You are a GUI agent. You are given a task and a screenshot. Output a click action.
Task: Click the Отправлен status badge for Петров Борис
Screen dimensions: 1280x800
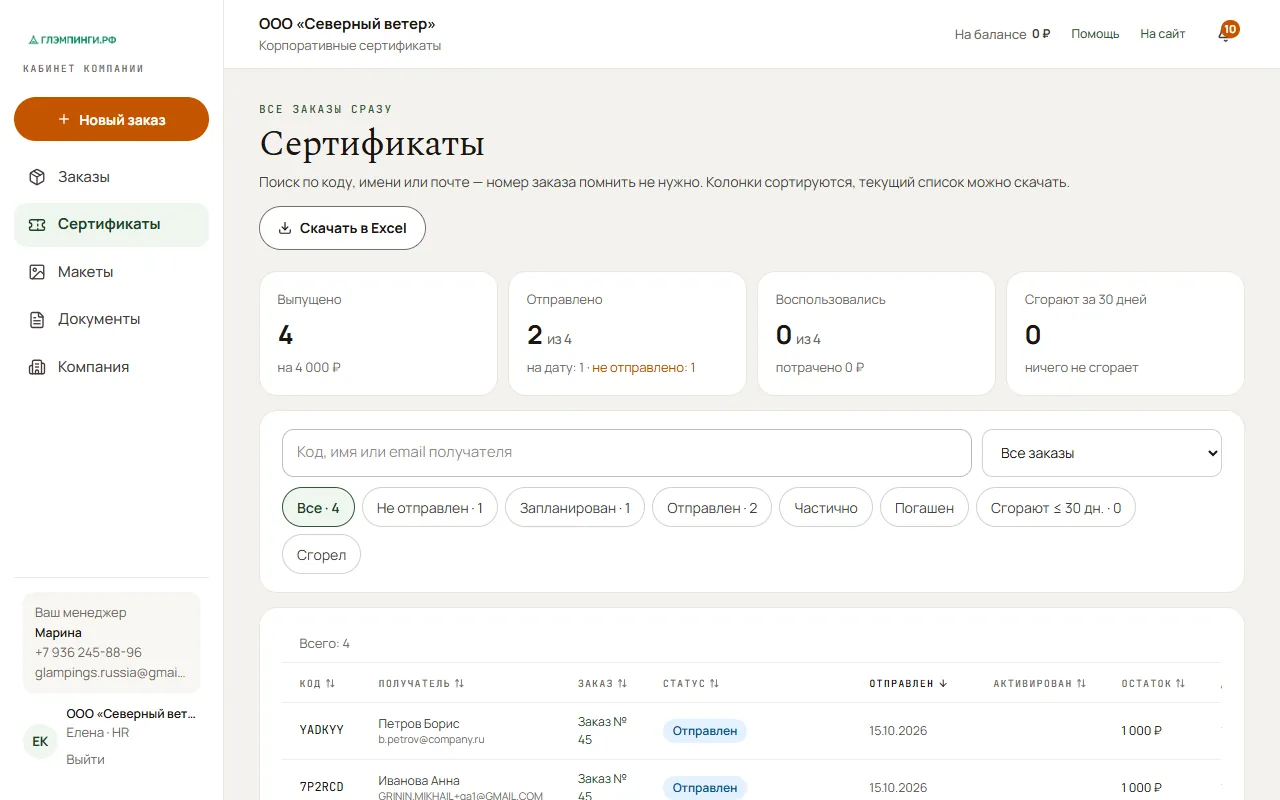coord(705,731)
